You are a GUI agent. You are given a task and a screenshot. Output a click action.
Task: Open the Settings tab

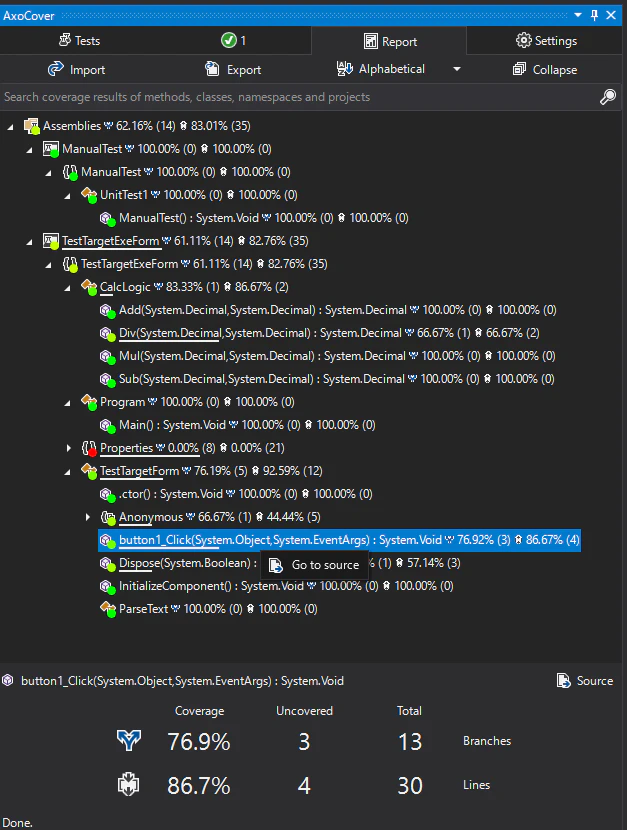point(545,41)
